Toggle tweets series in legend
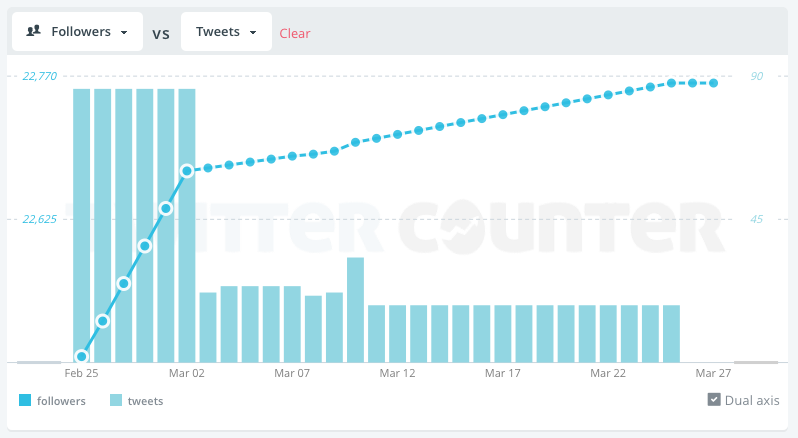 tap(116, 401)
